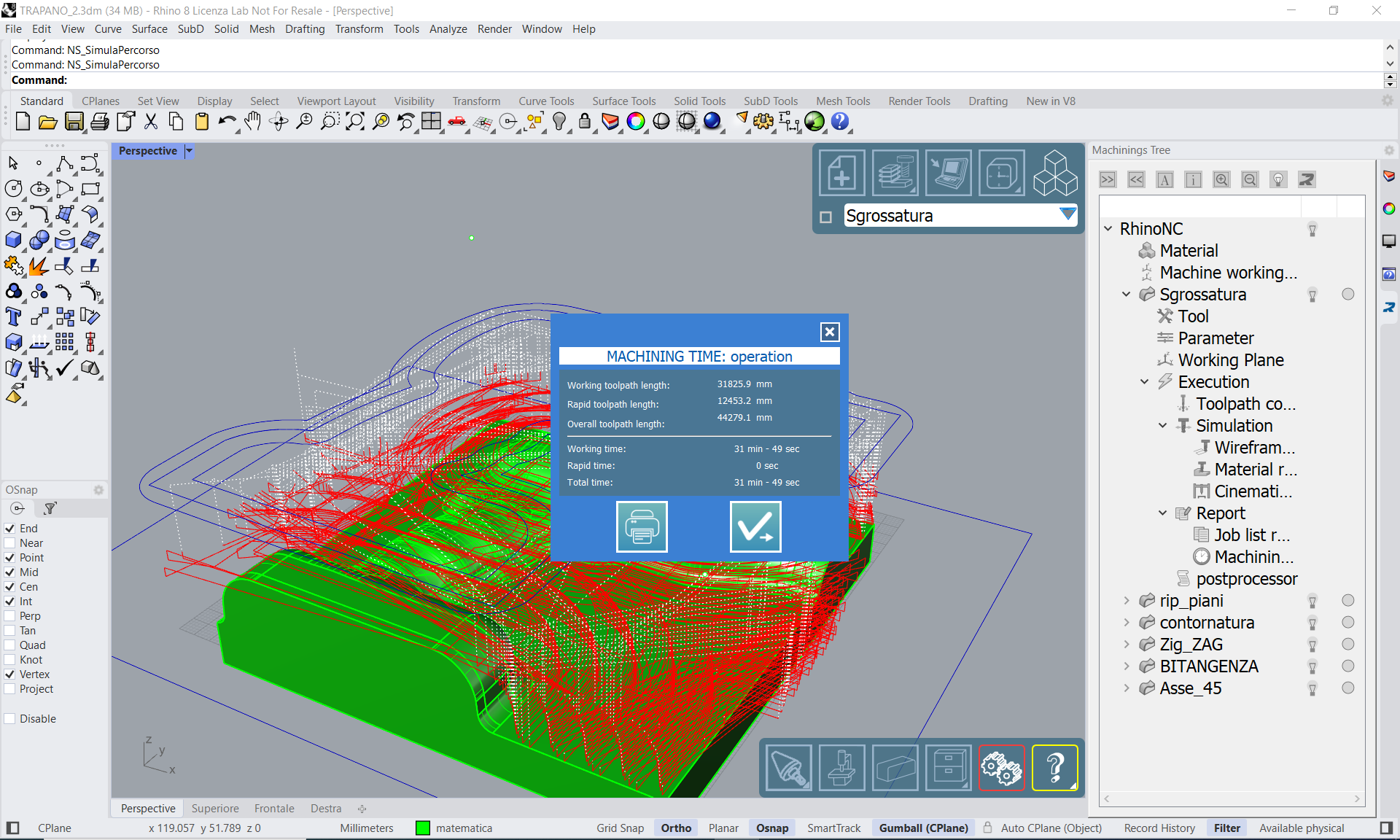
Task: Toggle the End osnap checkbox
Action: click(x=10, y=529)
